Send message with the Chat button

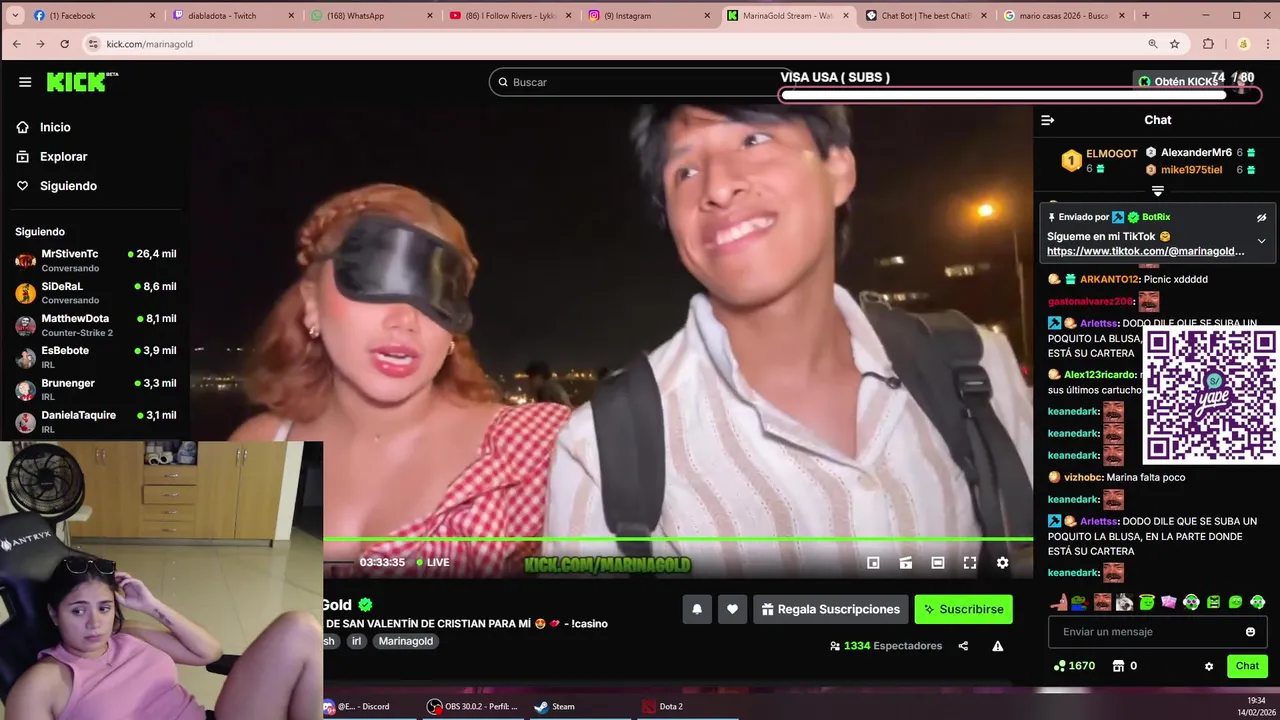(1247, 666)
